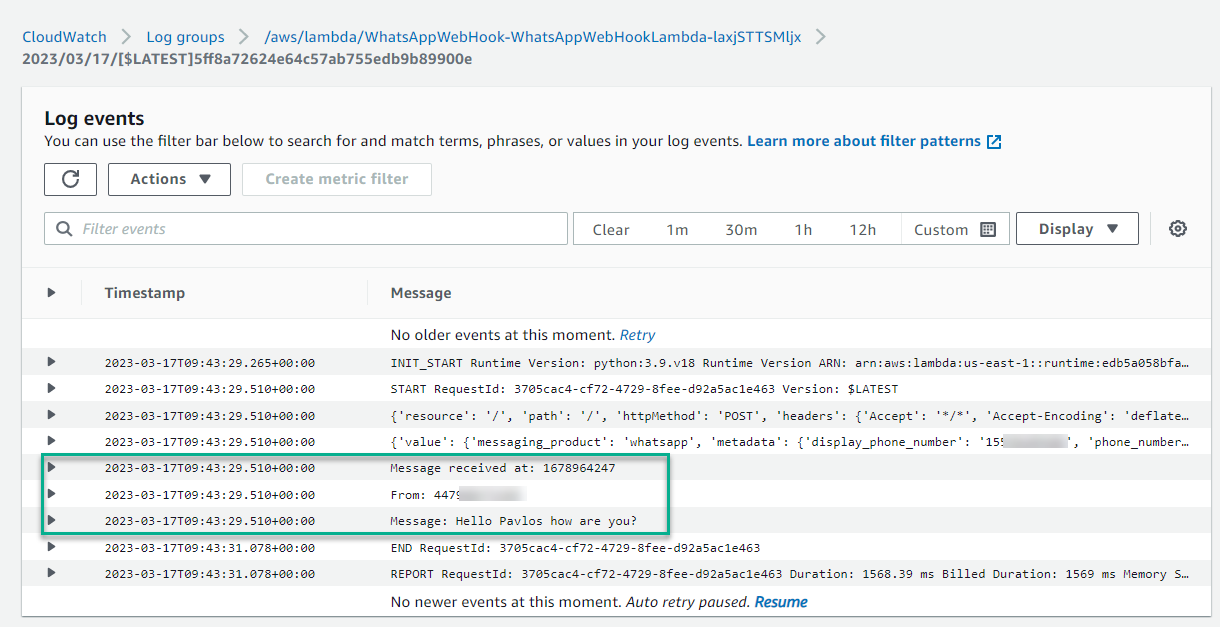Select the 1m time range
The height and width of the screenshot is (627, 1220).
coord(677,229)
